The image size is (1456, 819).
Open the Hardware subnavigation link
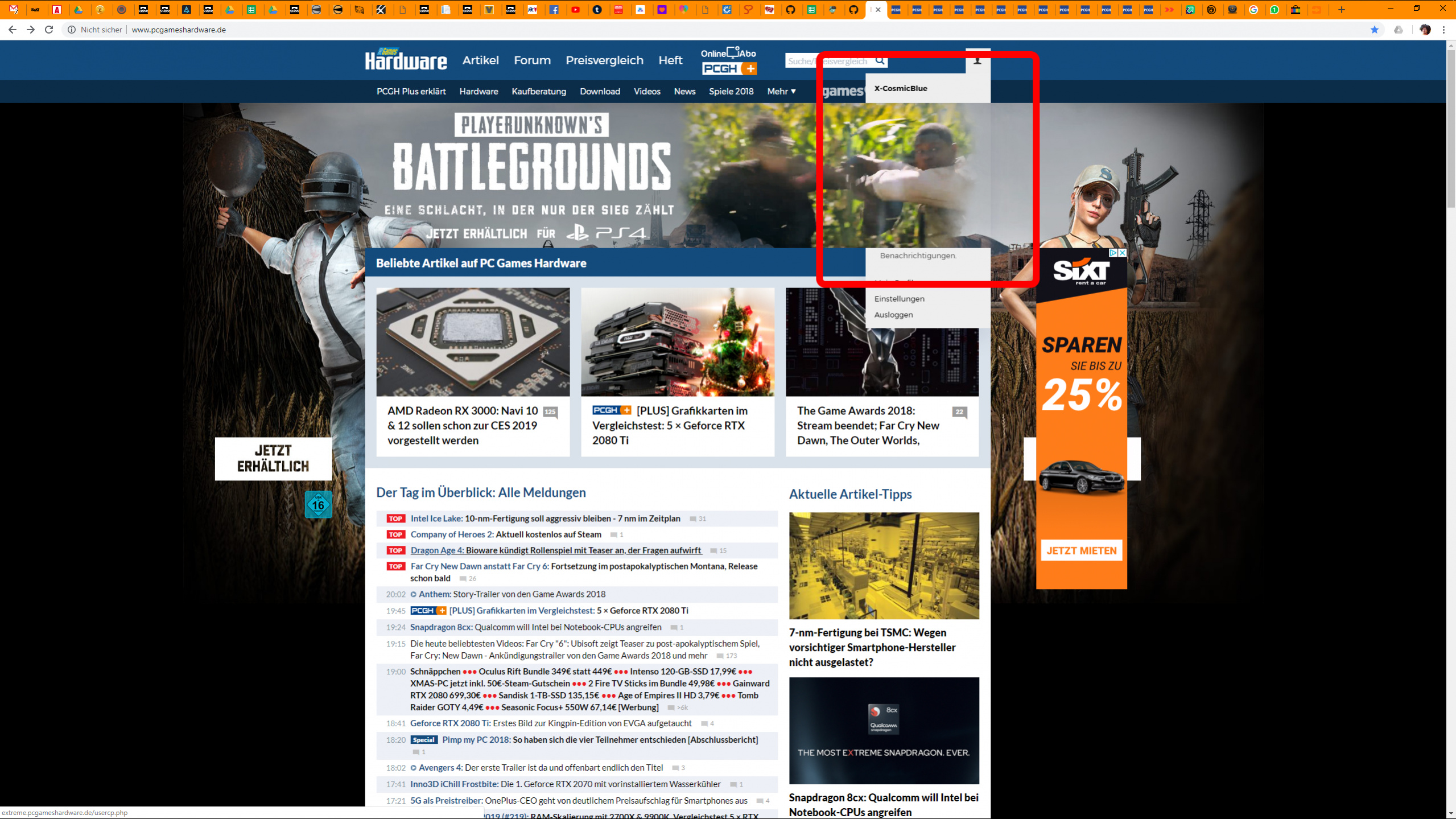click(x=479, y=91)
